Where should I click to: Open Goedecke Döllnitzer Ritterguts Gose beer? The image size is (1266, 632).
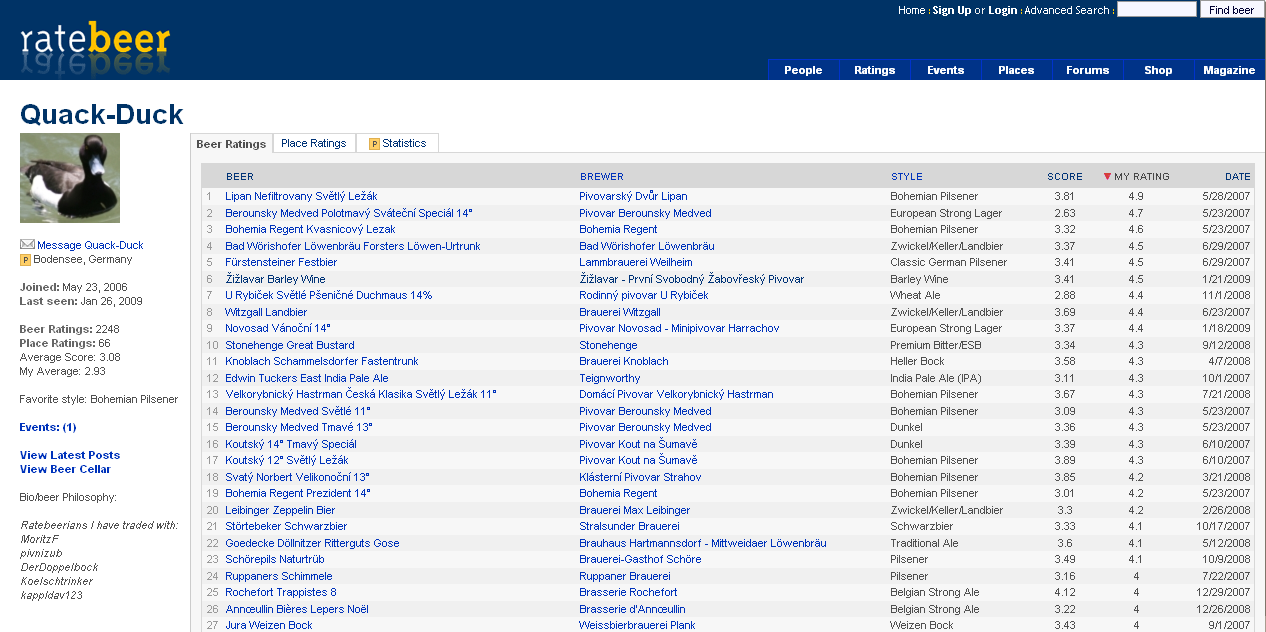coord(312,543)
